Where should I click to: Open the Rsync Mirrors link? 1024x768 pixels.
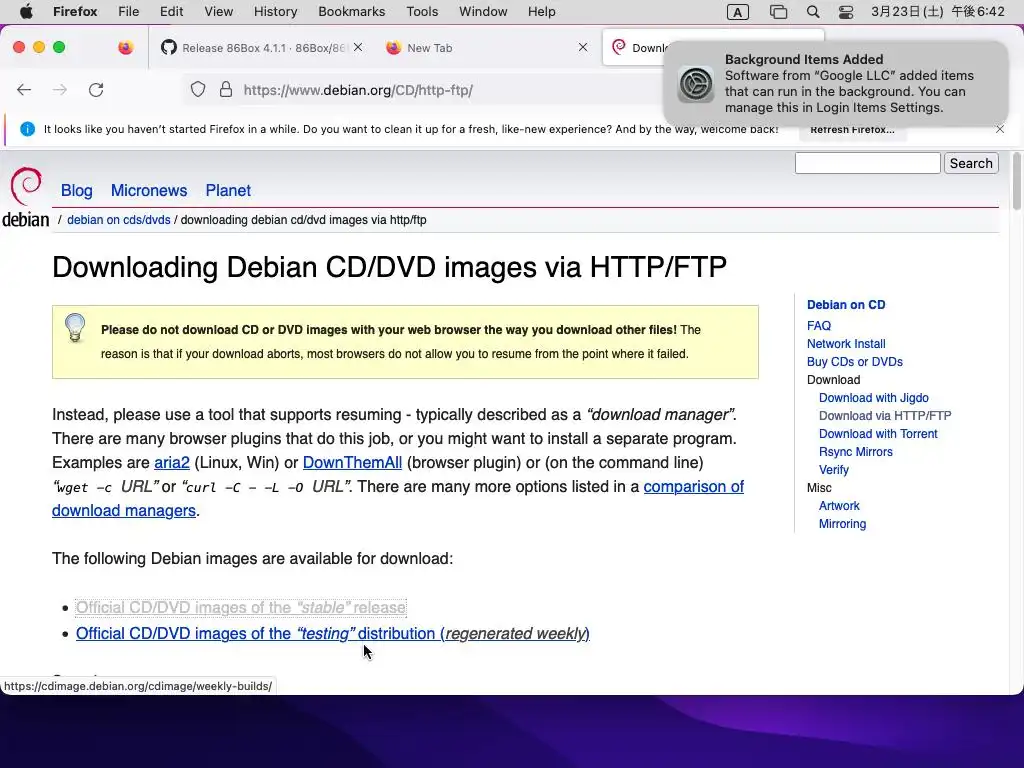click(856, 452)
